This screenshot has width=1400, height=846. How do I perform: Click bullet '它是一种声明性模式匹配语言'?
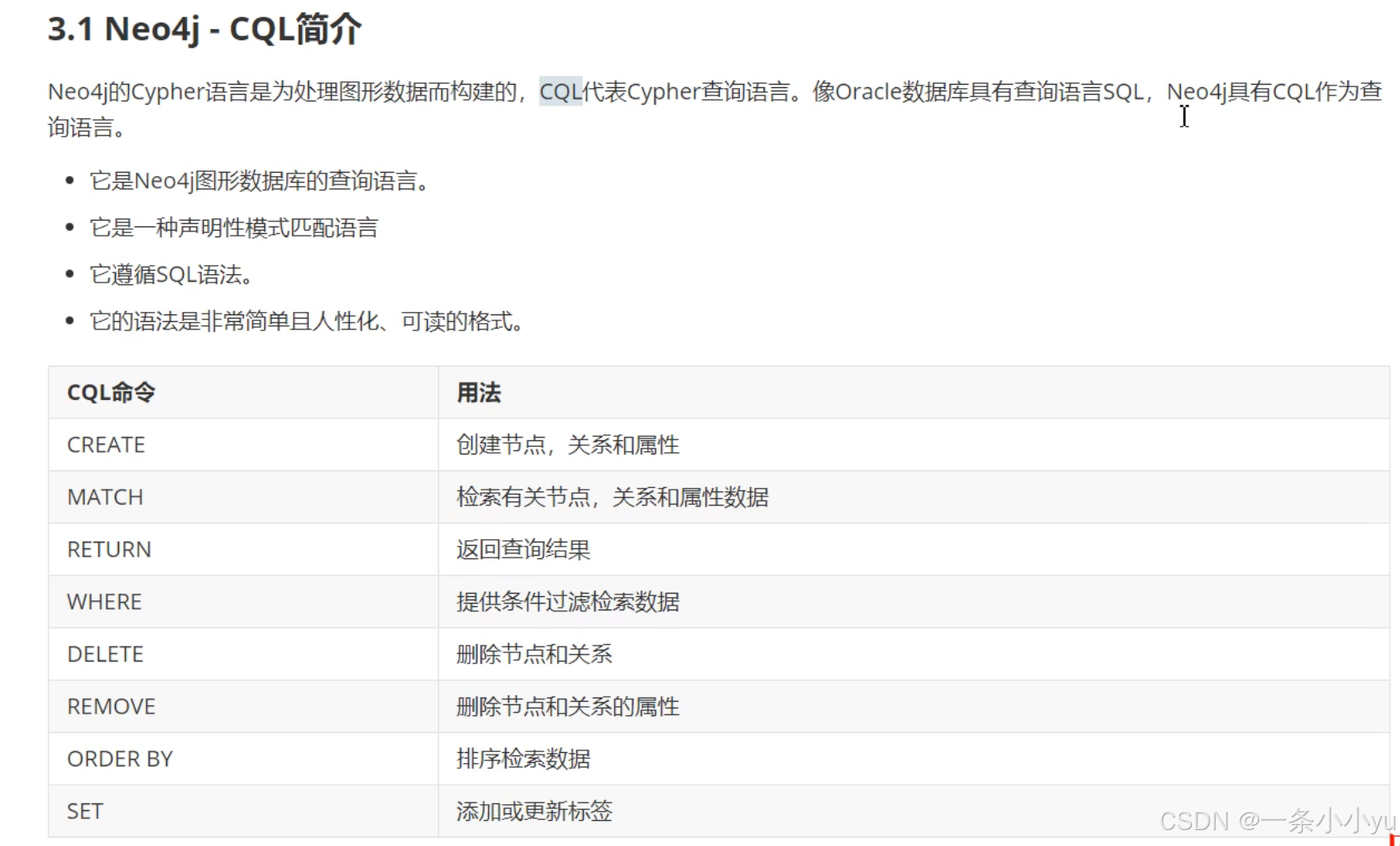point(234,228)
